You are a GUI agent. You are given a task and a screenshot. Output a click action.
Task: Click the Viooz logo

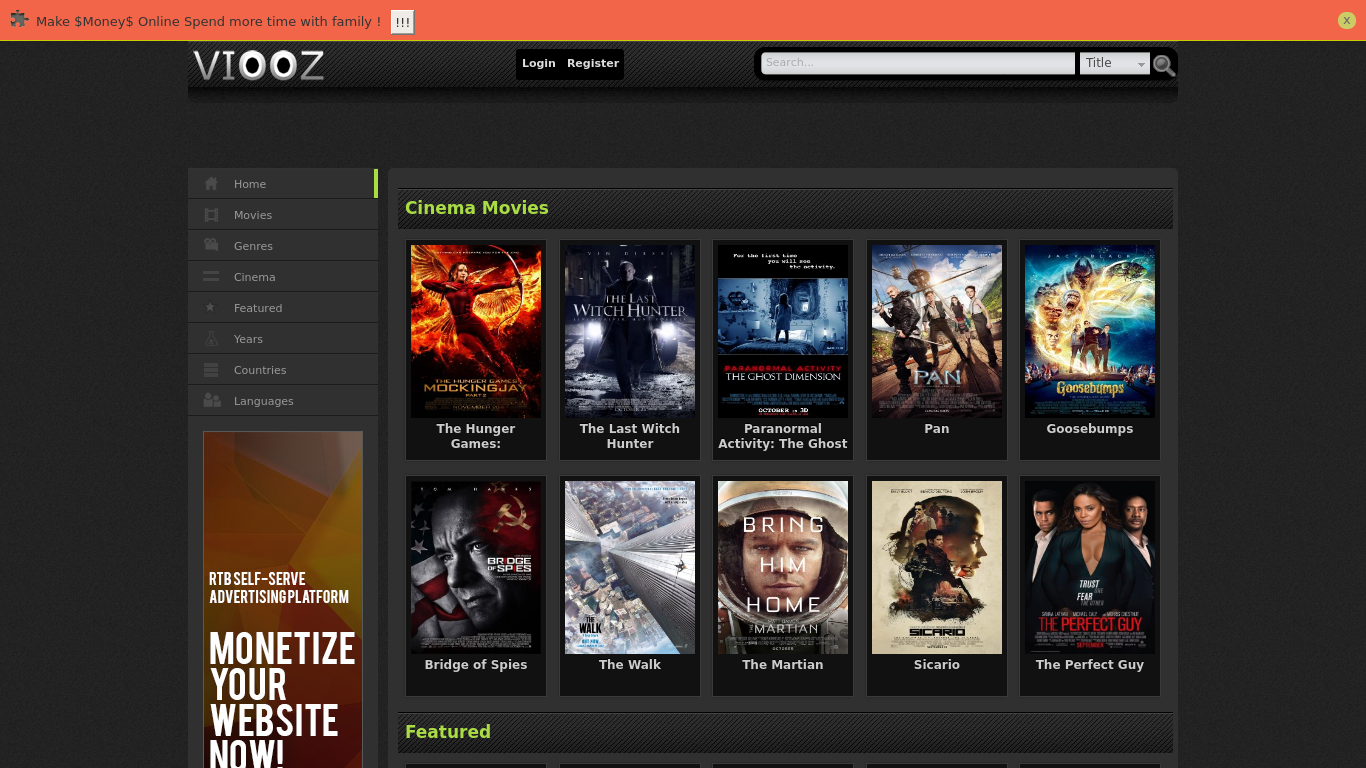259,66
